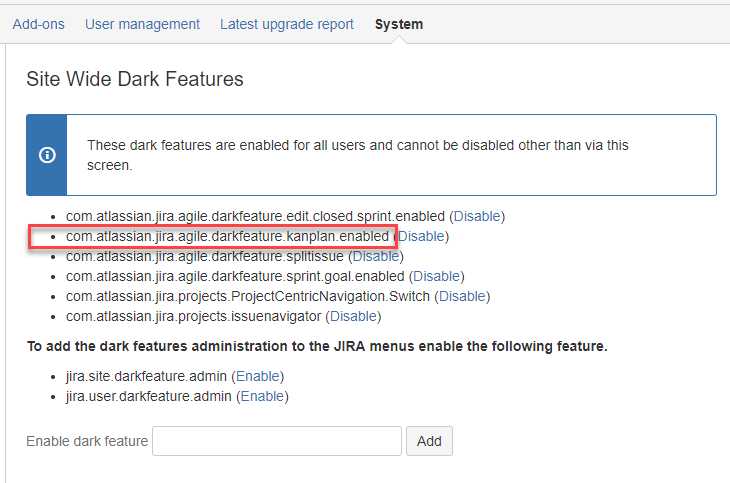The height and width of the screenshot is (483, 730).
Task: Click jira.user.darkfeature.admin text
Action: pyautogui.click(x=149, y=396)
